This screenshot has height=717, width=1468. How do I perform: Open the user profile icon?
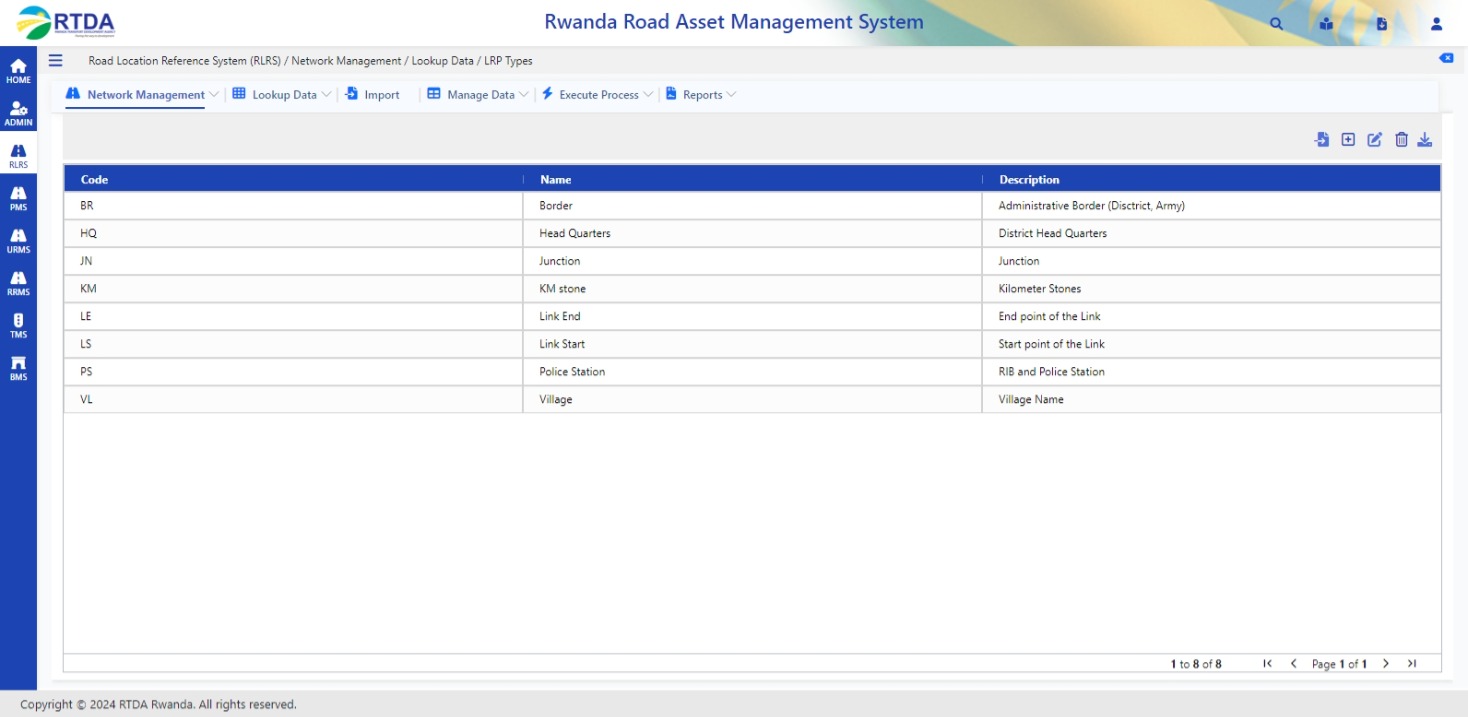1436,23
